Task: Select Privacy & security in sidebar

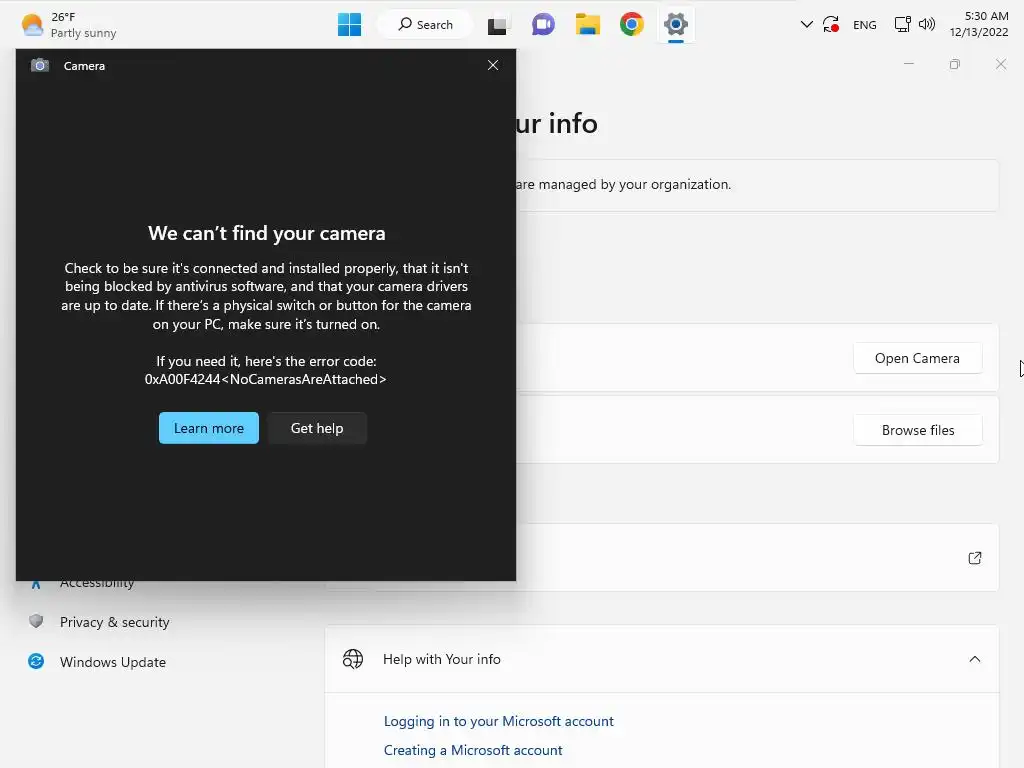Action: (114, 622)
